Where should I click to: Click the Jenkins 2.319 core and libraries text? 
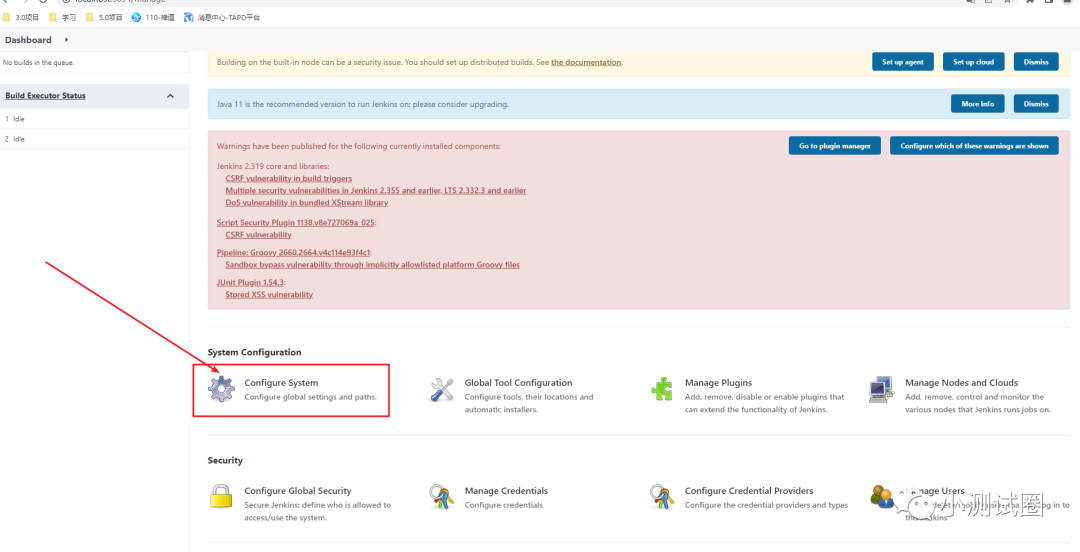click(273, 166)
